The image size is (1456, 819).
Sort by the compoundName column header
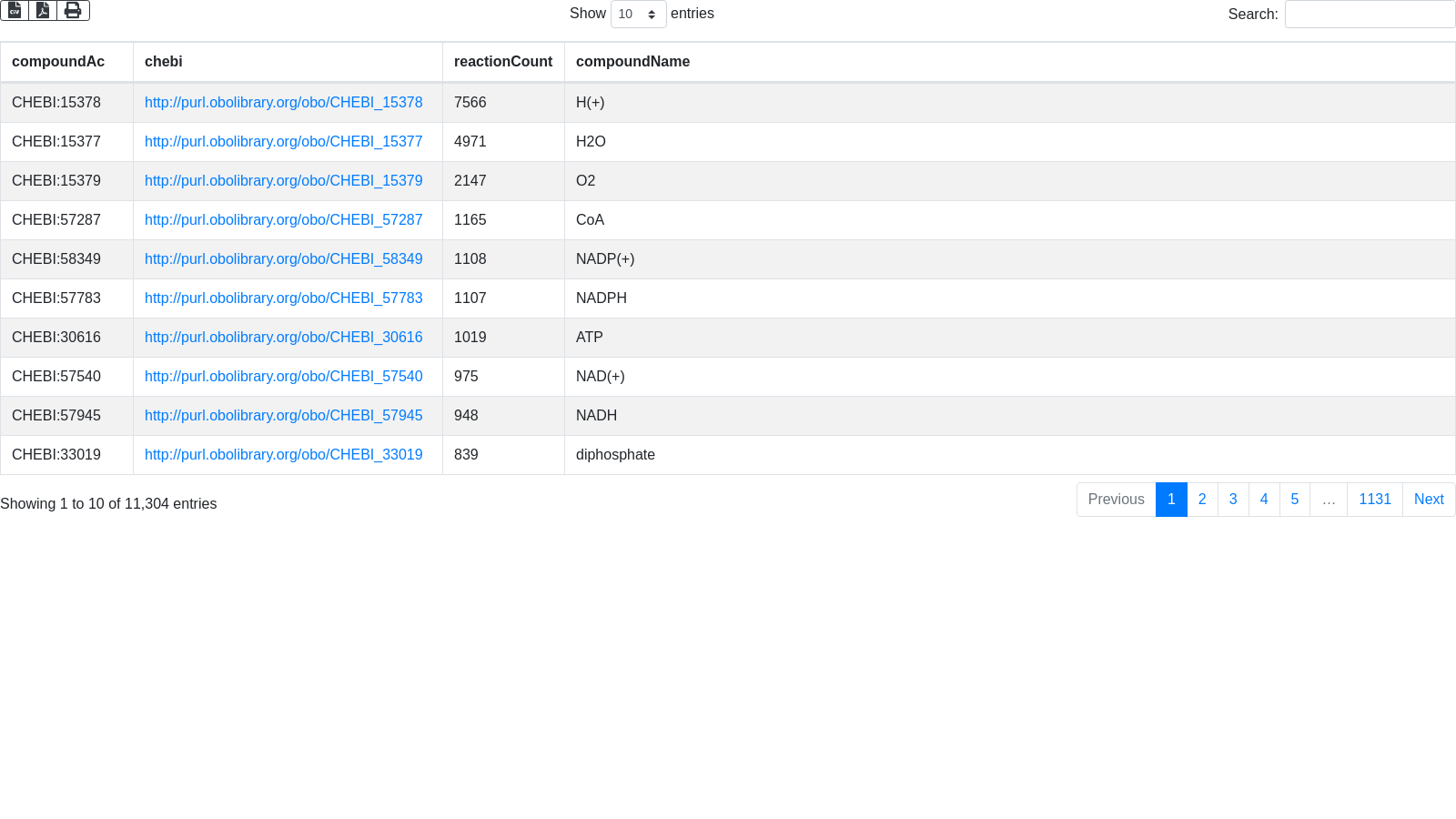(632, 62)
